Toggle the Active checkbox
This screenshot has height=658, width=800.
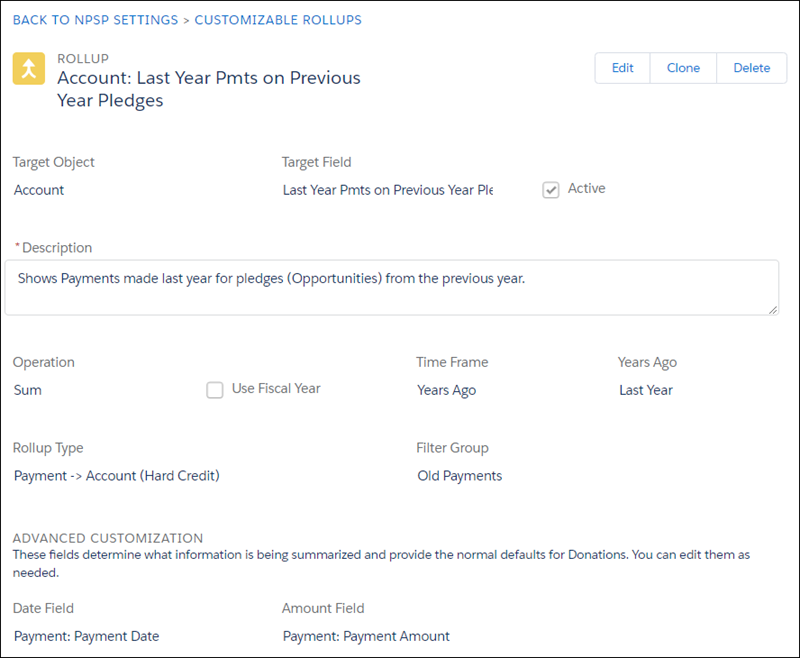551,190
